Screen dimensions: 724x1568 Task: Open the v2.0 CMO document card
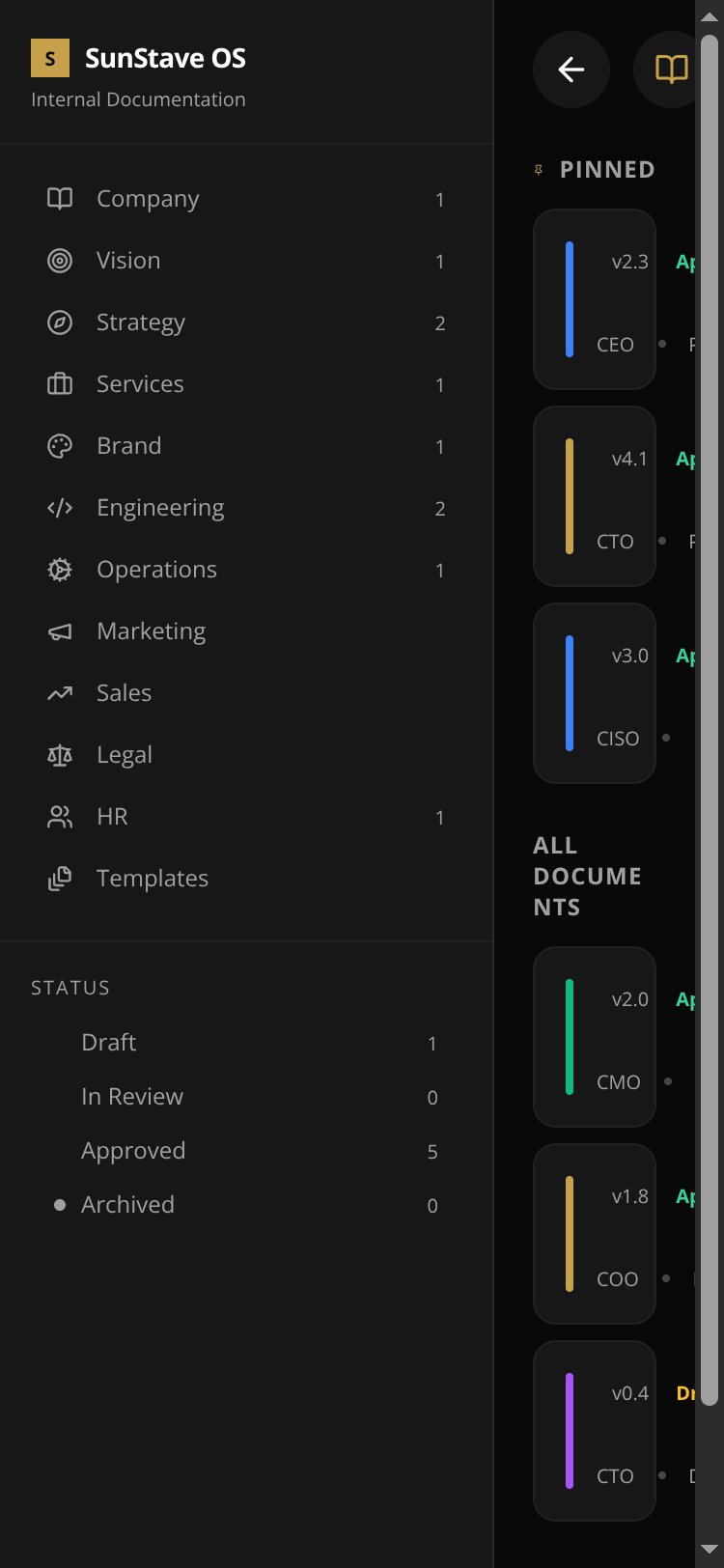point(595,1037)
